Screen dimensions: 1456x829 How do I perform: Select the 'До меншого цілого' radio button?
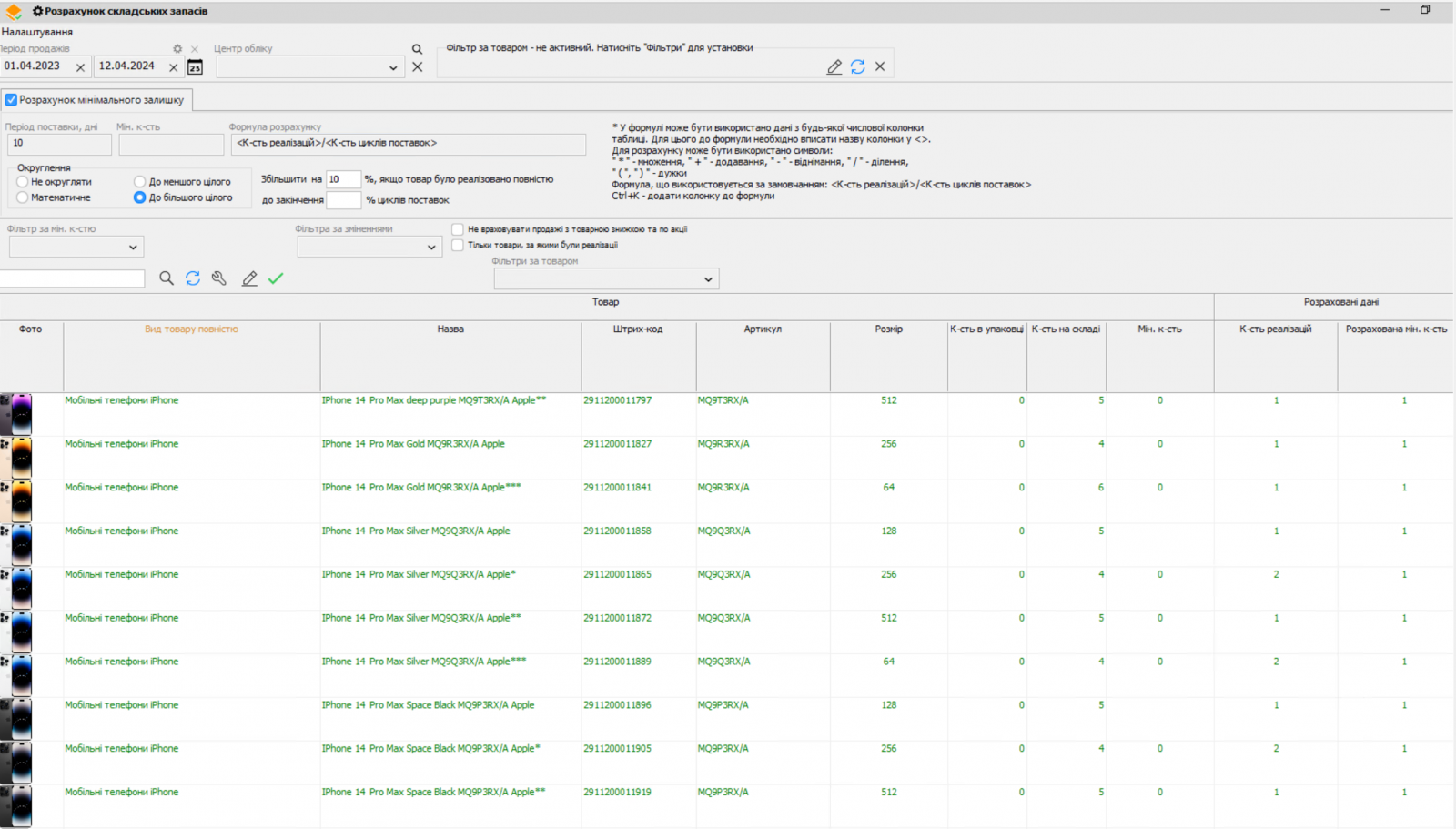[x=140, y=182]
